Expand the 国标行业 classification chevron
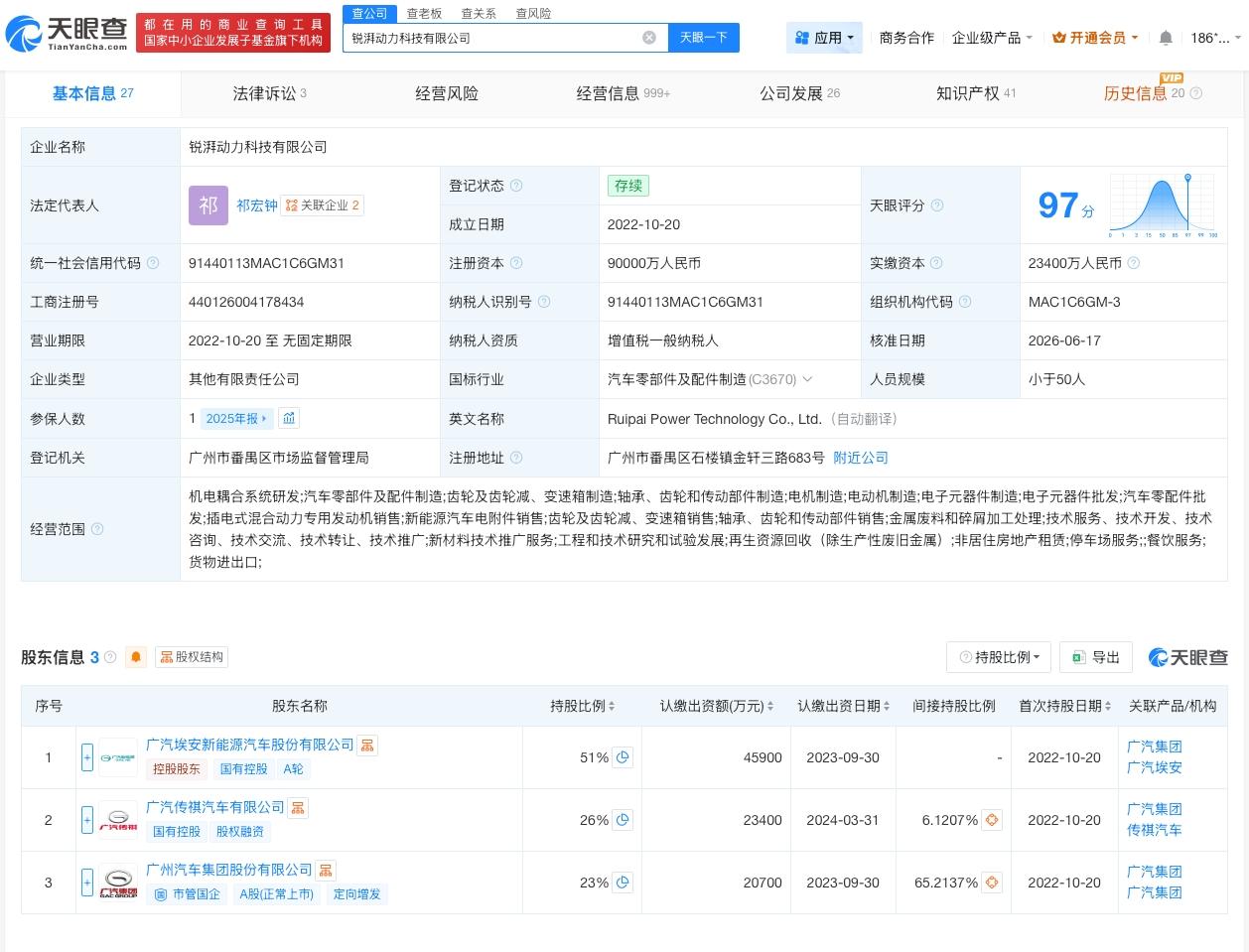 (807, 379)
